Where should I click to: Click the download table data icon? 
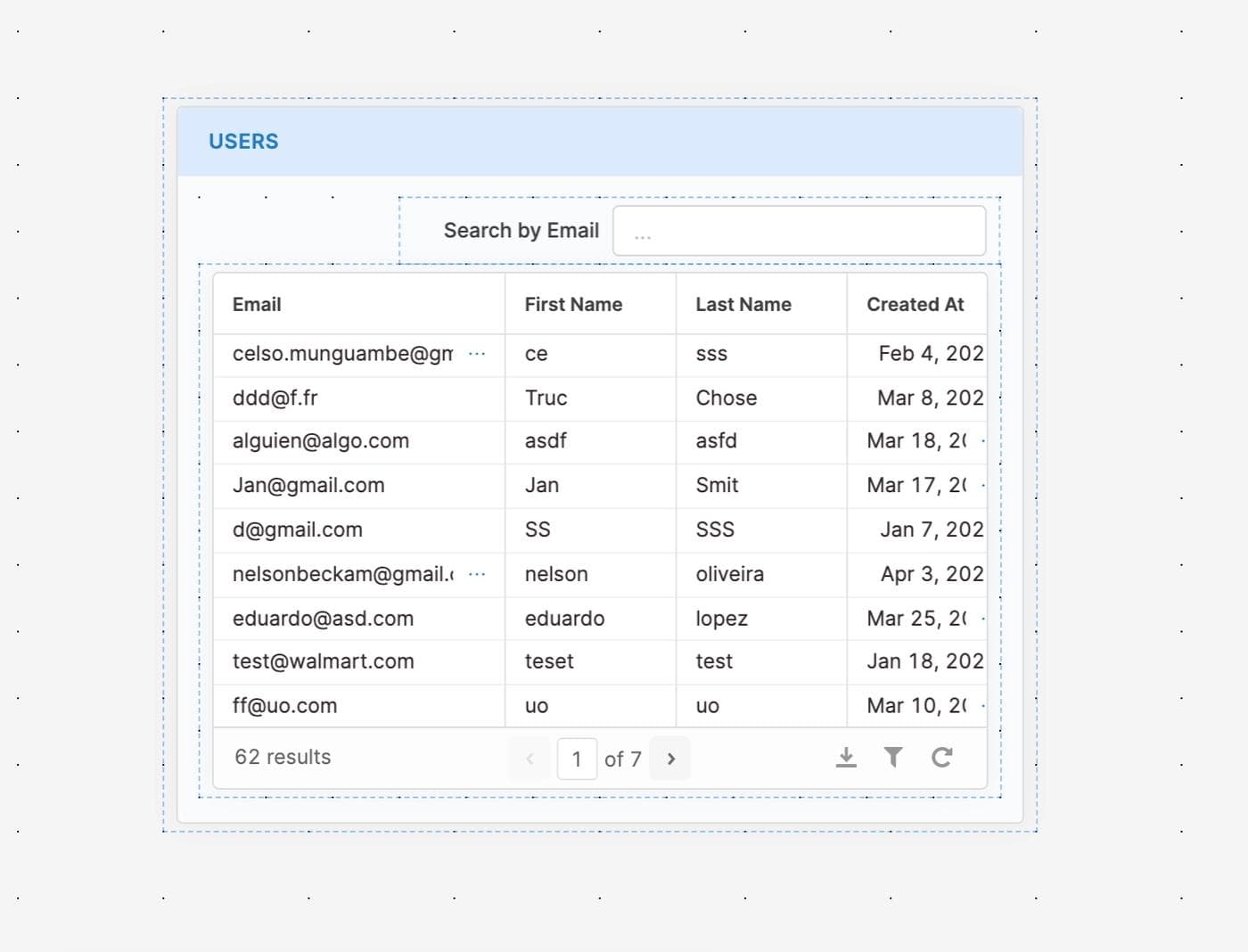(846, 758)
